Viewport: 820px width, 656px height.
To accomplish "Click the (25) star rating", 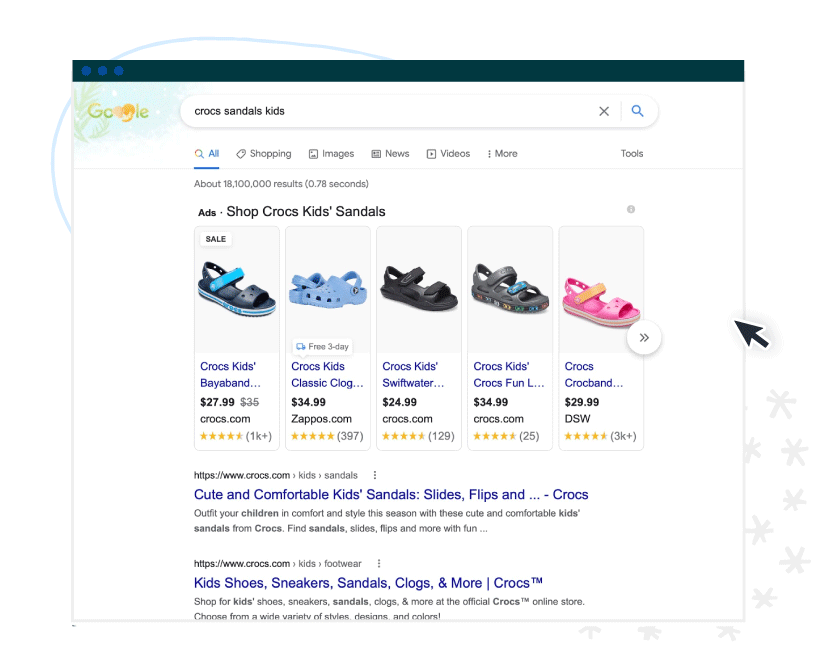I will point(506,436).
